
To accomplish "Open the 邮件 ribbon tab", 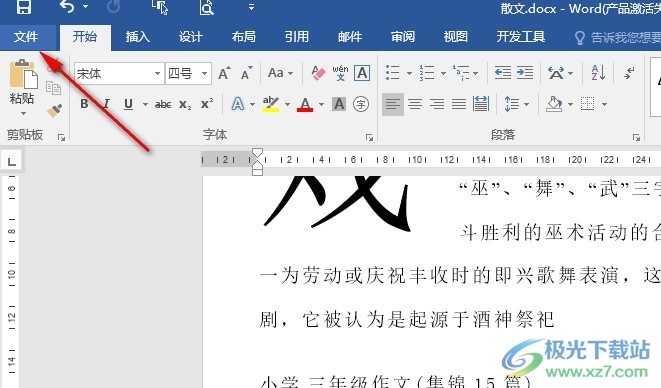I will tap(350, 37).
